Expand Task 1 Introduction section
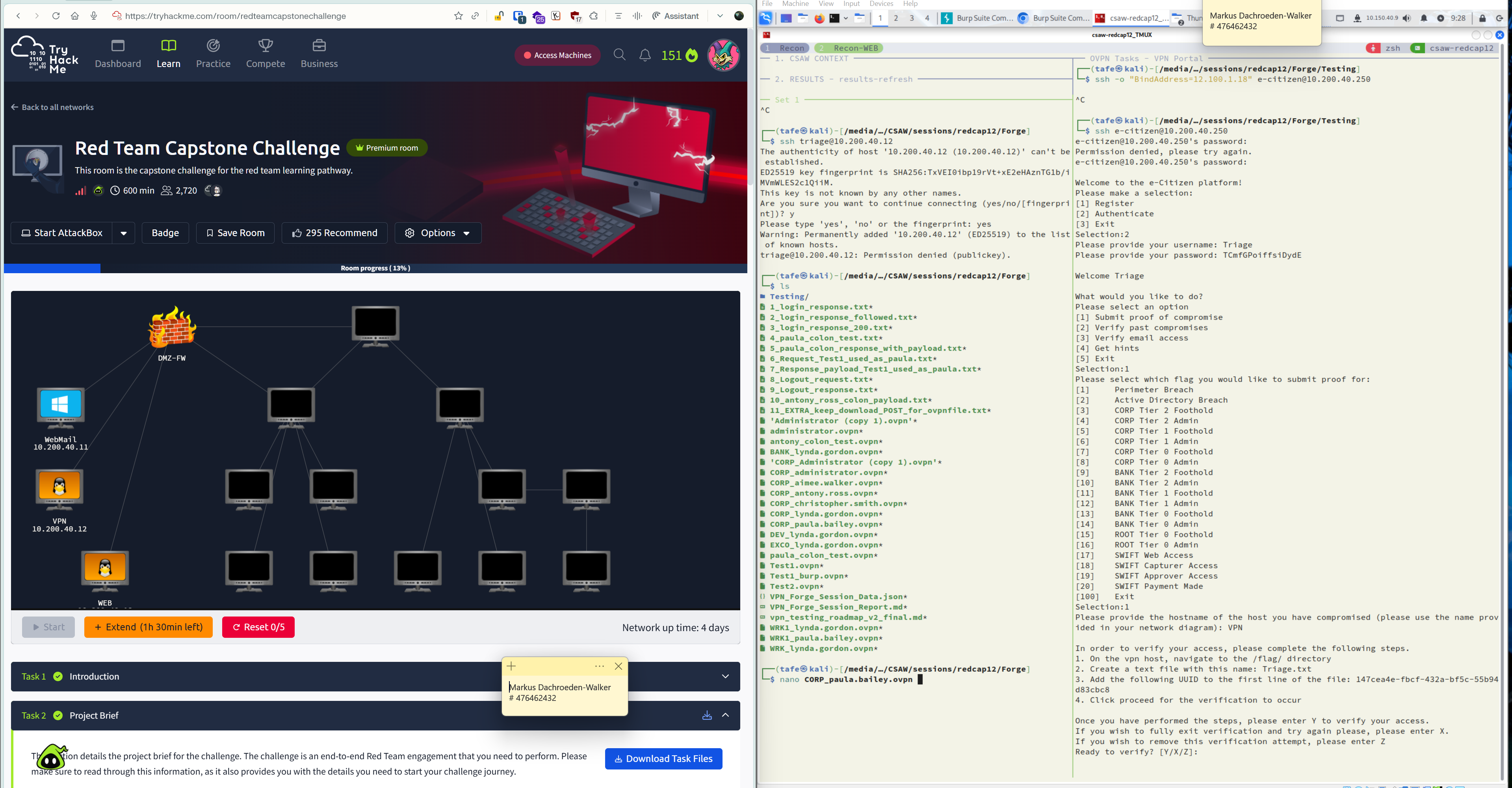The height and width of the screenshot is (788, 1512). (x=726, y=676)
